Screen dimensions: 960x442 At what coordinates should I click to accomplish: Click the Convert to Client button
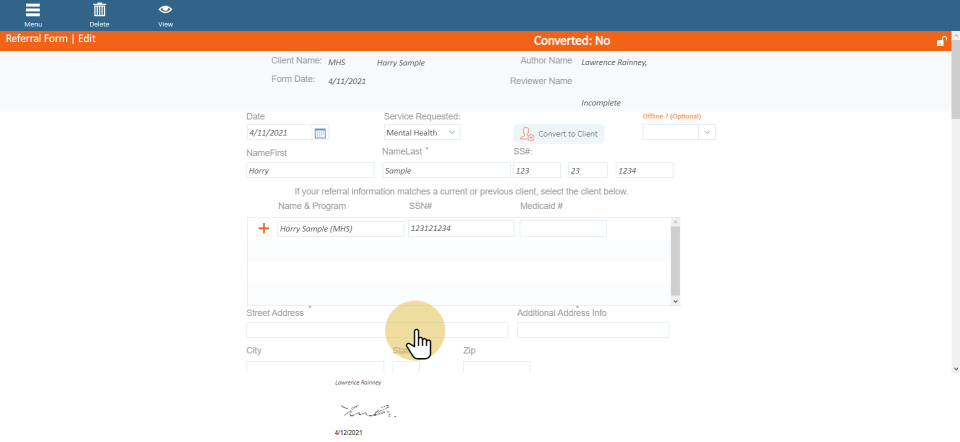559,133
